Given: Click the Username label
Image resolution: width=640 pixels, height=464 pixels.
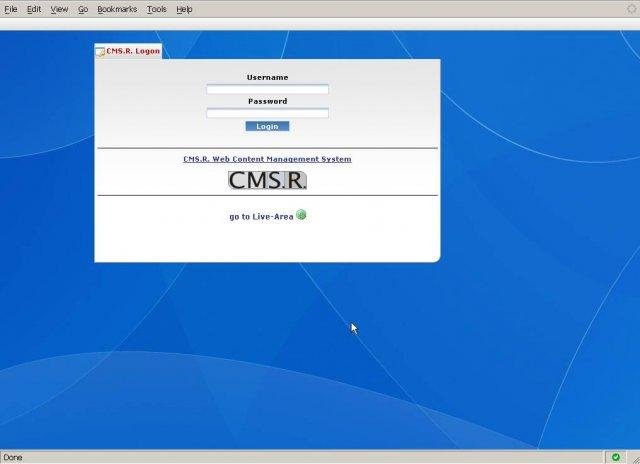Looking at the screenshot, I should (267, 78).
